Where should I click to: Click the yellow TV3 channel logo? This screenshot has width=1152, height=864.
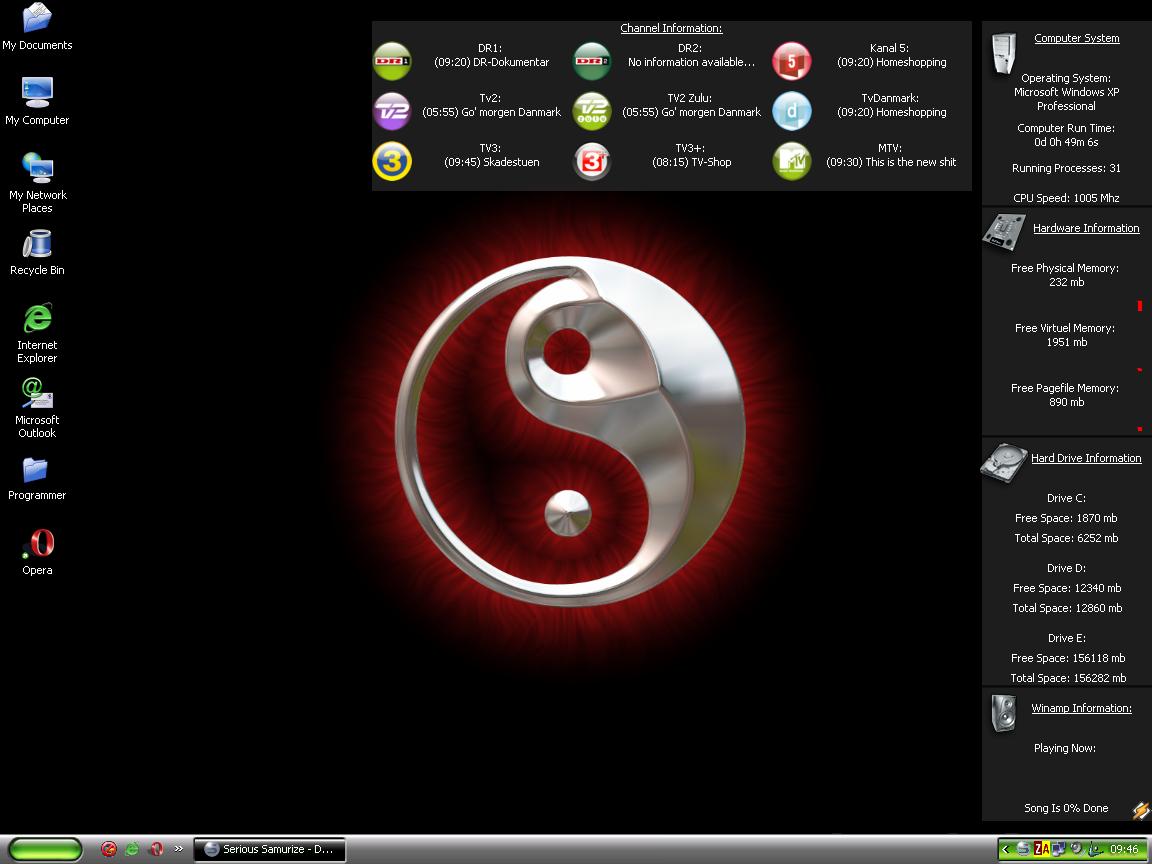tap(392, 161)
